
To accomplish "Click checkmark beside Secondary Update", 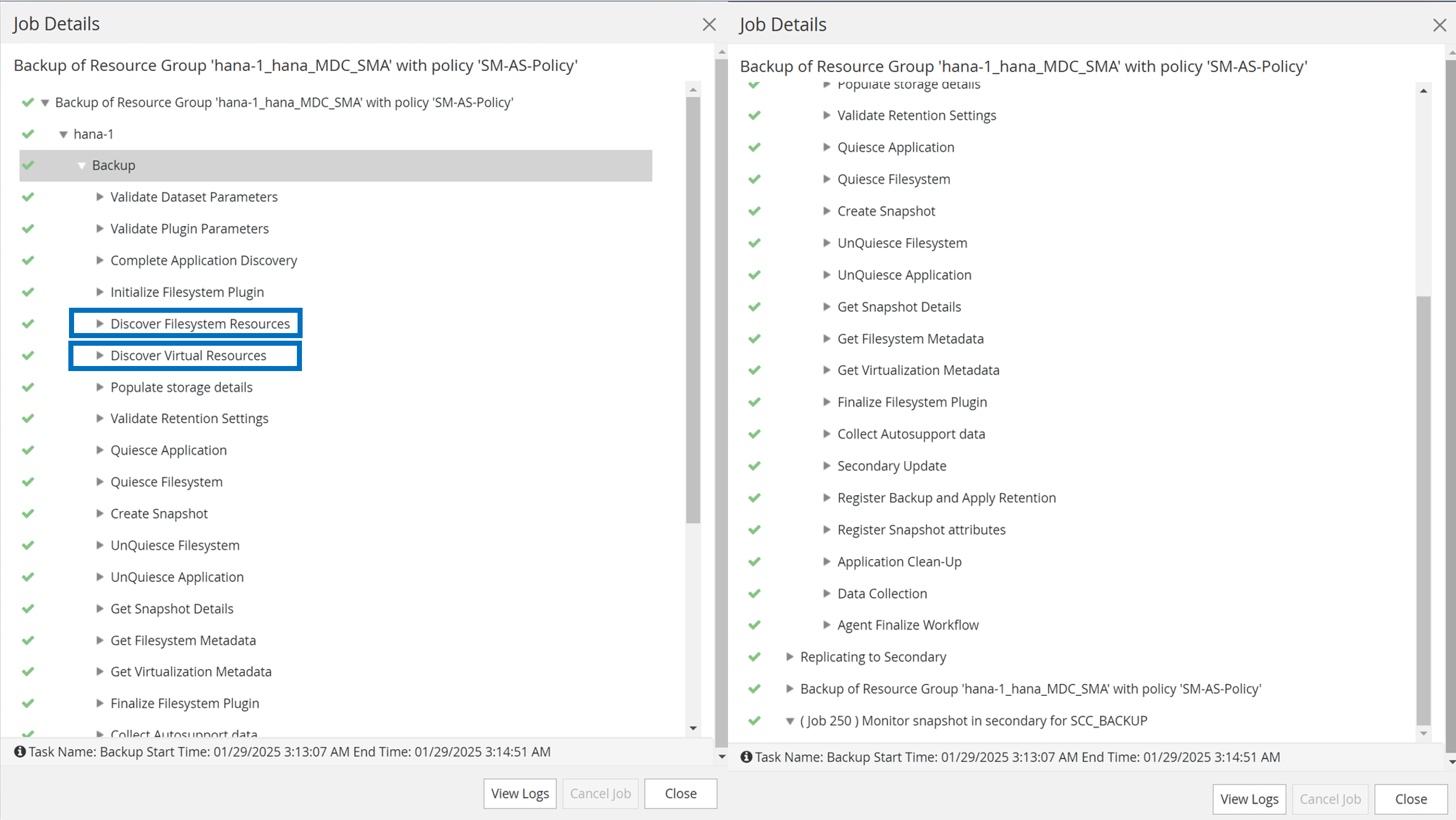I will tap(754, 466).
